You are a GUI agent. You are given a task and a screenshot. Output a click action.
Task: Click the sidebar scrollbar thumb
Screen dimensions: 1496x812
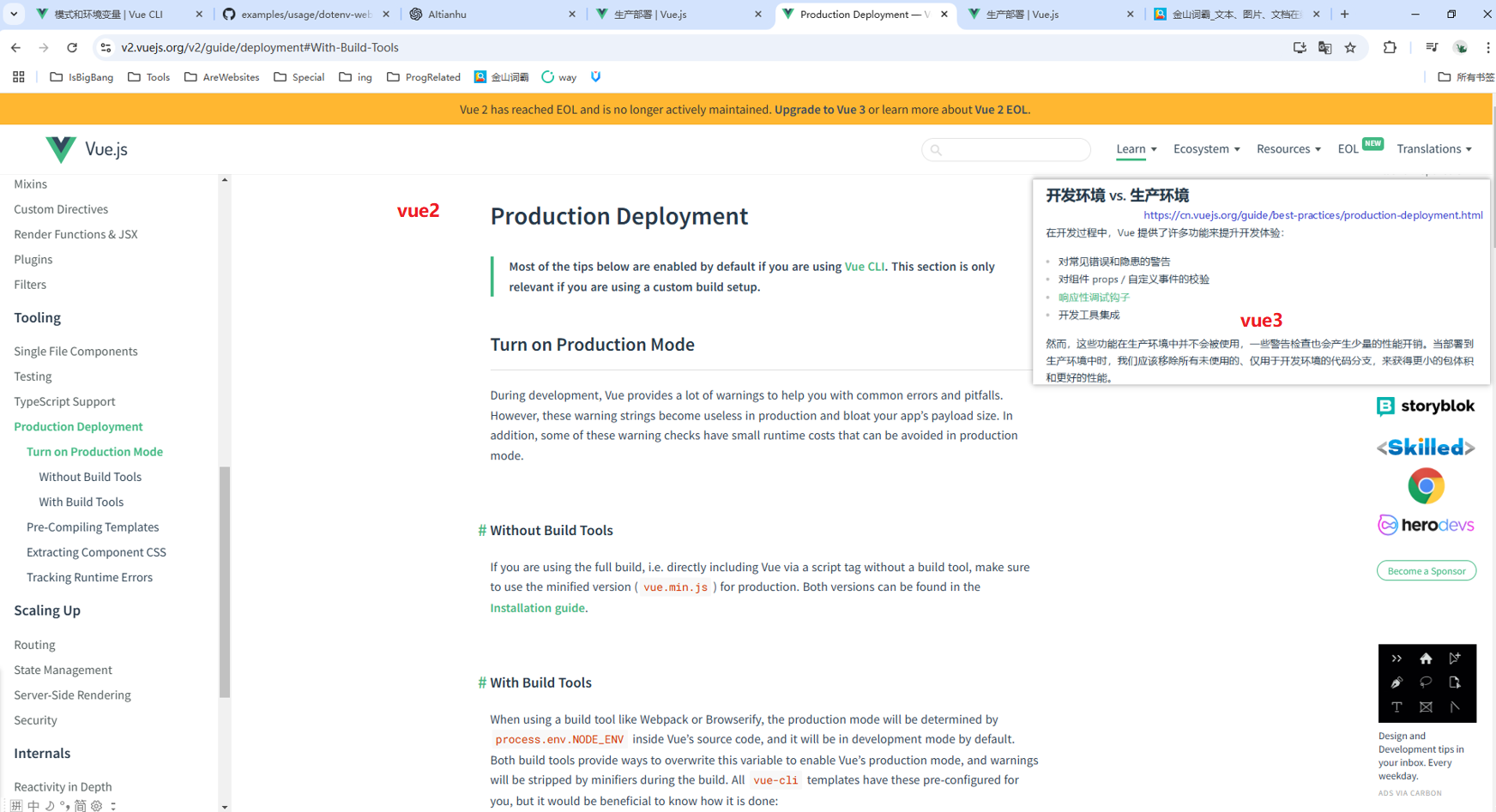pos(225,582)
